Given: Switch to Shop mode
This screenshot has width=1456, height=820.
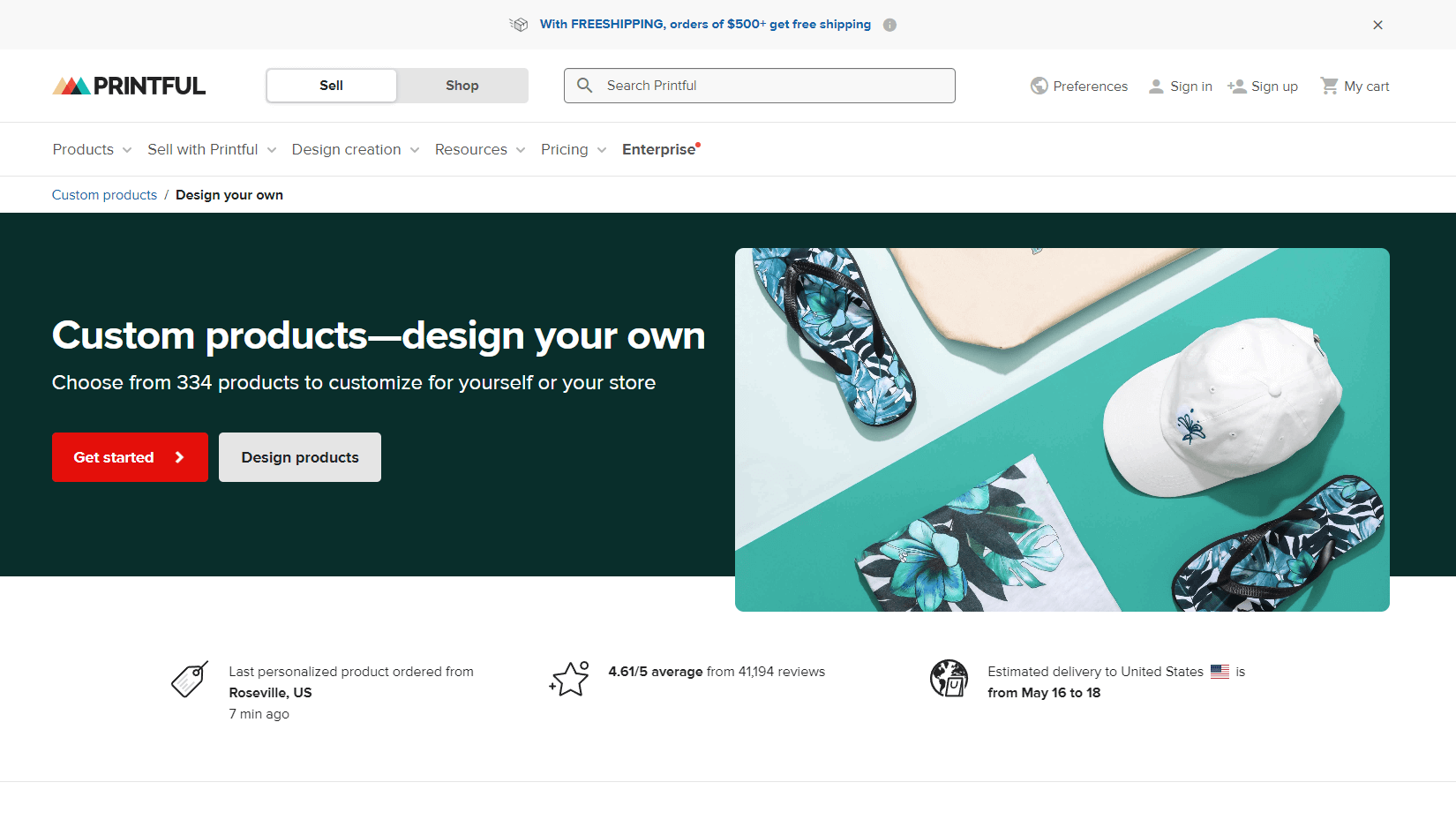Looking at the screenshot, I should (462, 86).
